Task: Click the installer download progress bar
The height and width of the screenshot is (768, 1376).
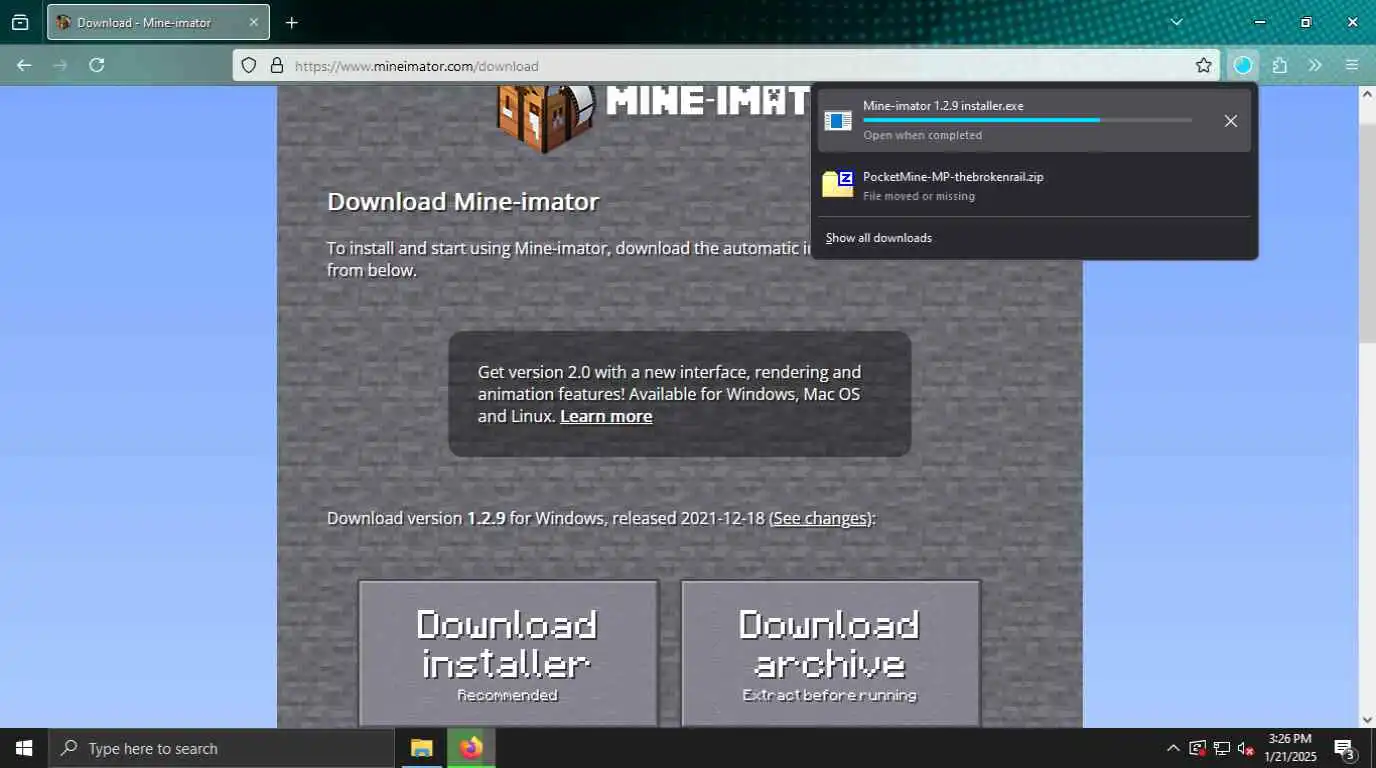Action: coord(1027,120)
